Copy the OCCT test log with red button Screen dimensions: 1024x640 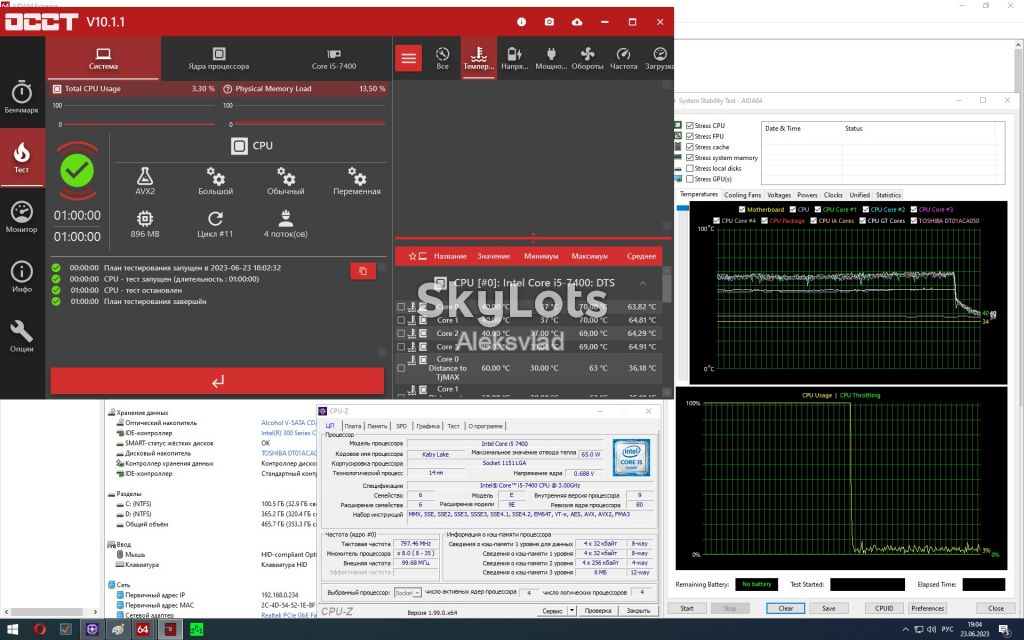(x=363, y=271)
